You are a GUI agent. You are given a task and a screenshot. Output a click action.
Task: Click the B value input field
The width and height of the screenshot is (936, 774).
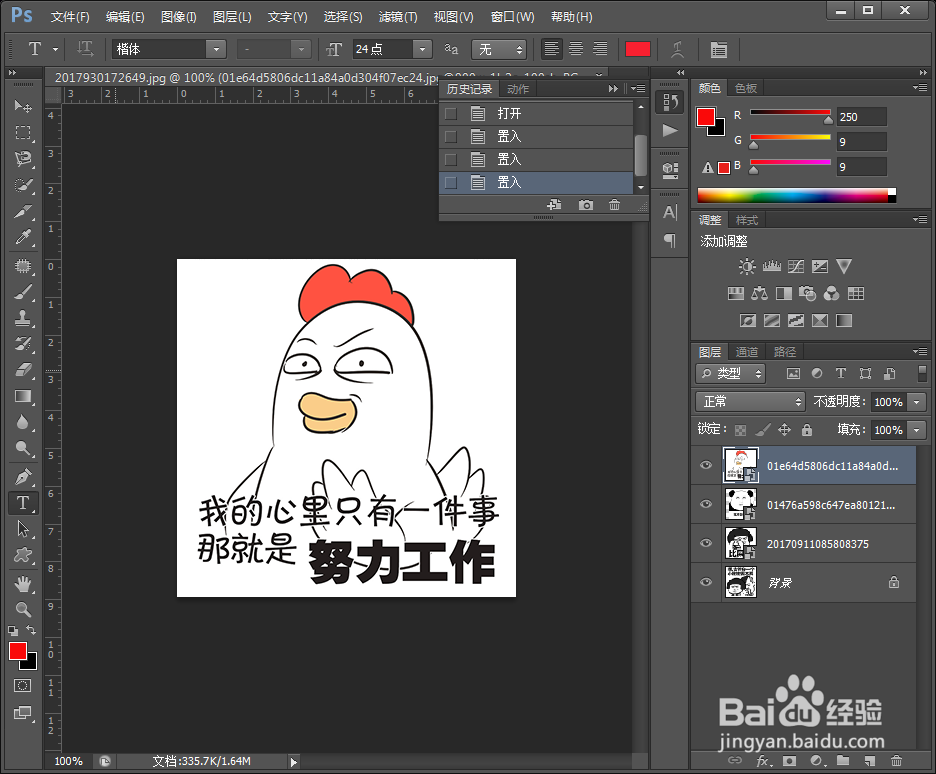point(861,166)
